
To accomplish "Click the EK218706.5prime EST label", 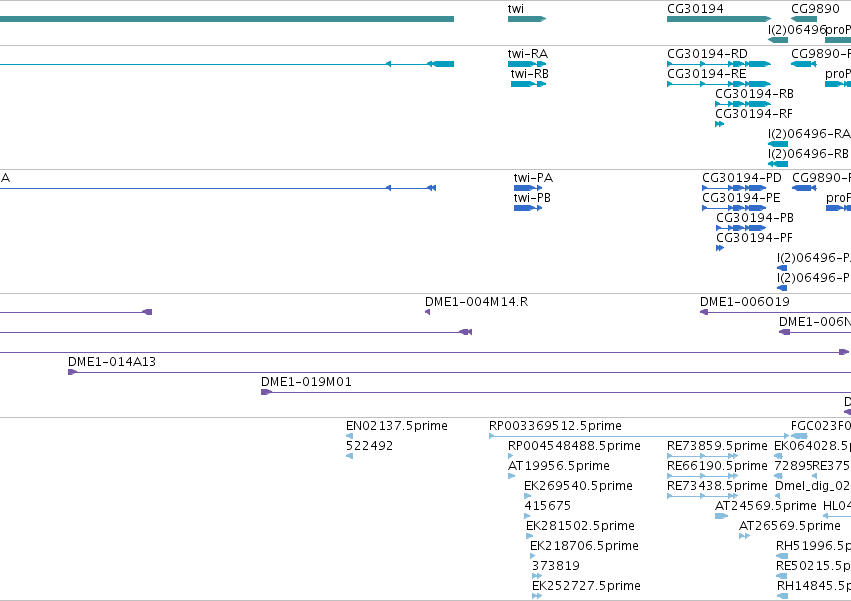I will 584,546.
